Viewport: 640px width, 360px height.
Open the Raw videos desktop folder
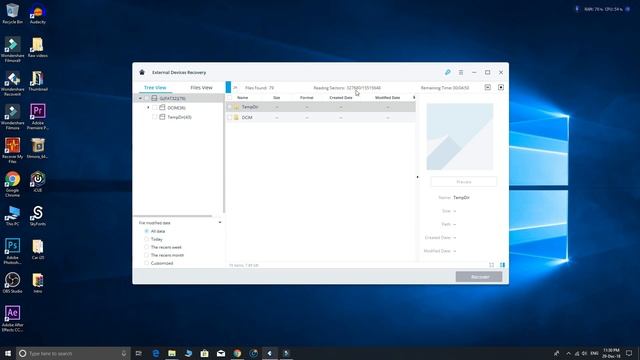[x=38, y=47]
